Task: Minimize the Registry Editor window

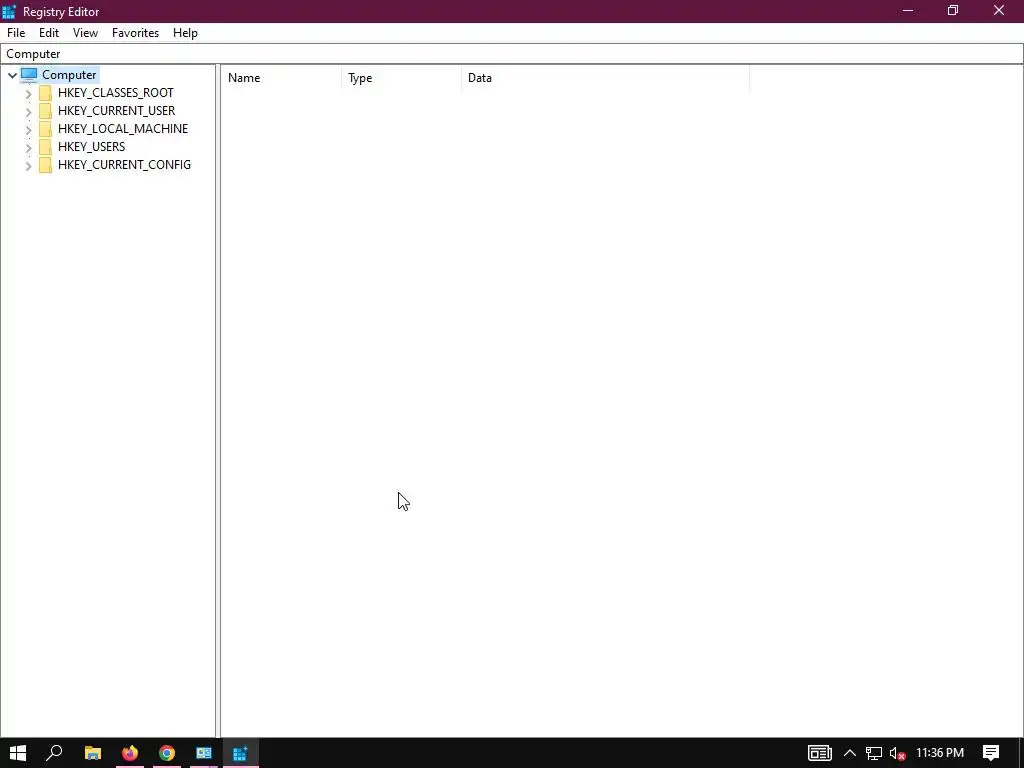Action: 907,10
